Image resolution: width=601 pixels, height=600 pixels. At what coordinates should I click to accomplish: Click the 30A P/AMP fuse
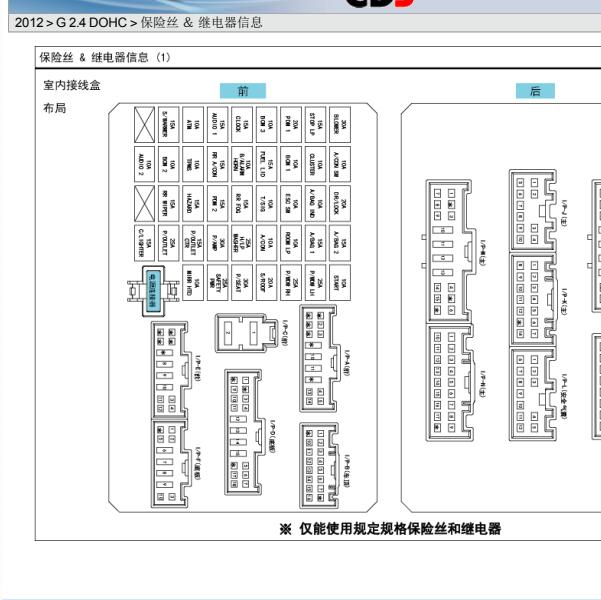pos(217,243)
